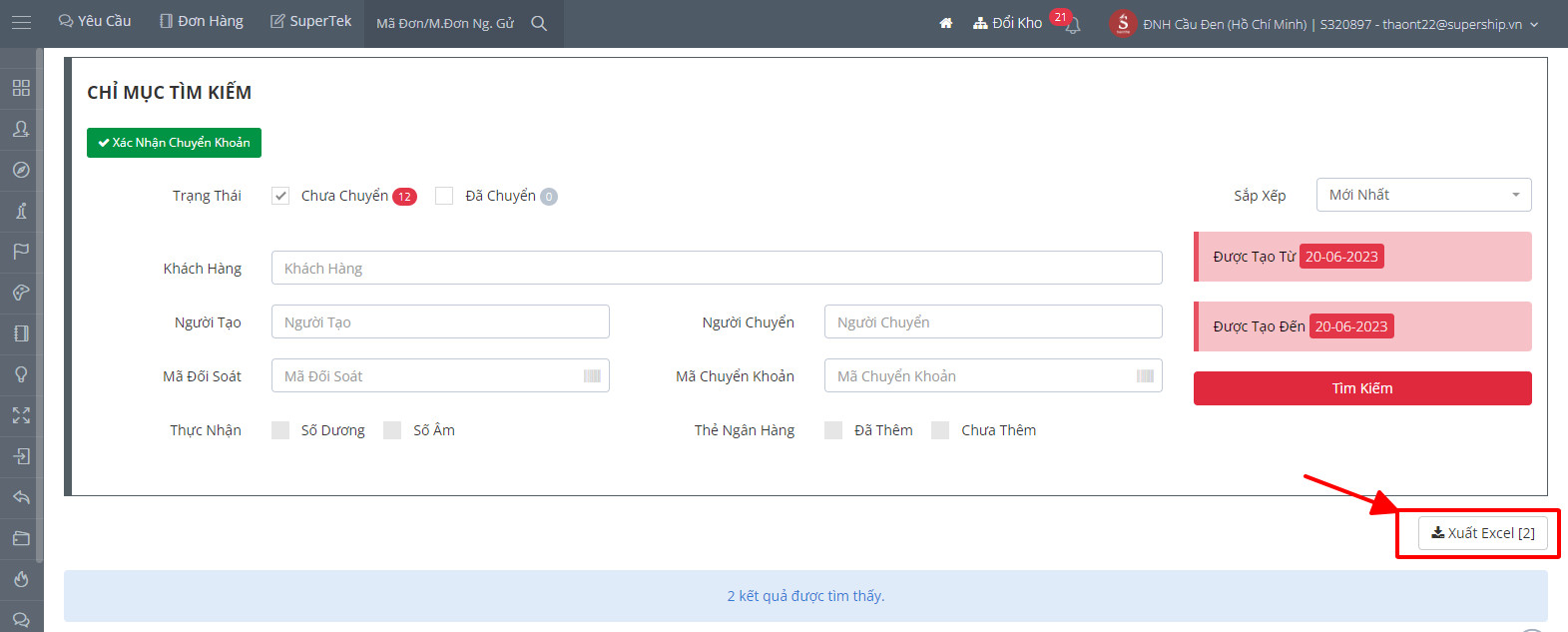
Task: Click the expand-arrows sidebar icon
Action: 21,415
